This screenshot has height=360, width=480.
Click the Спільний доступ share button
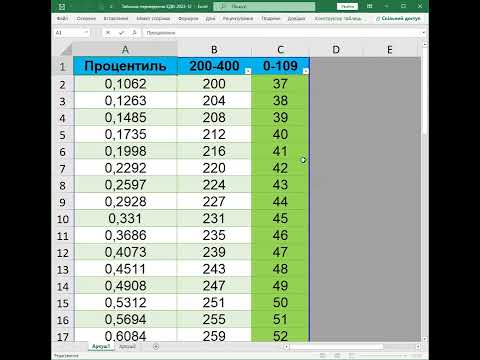[398, 19]
